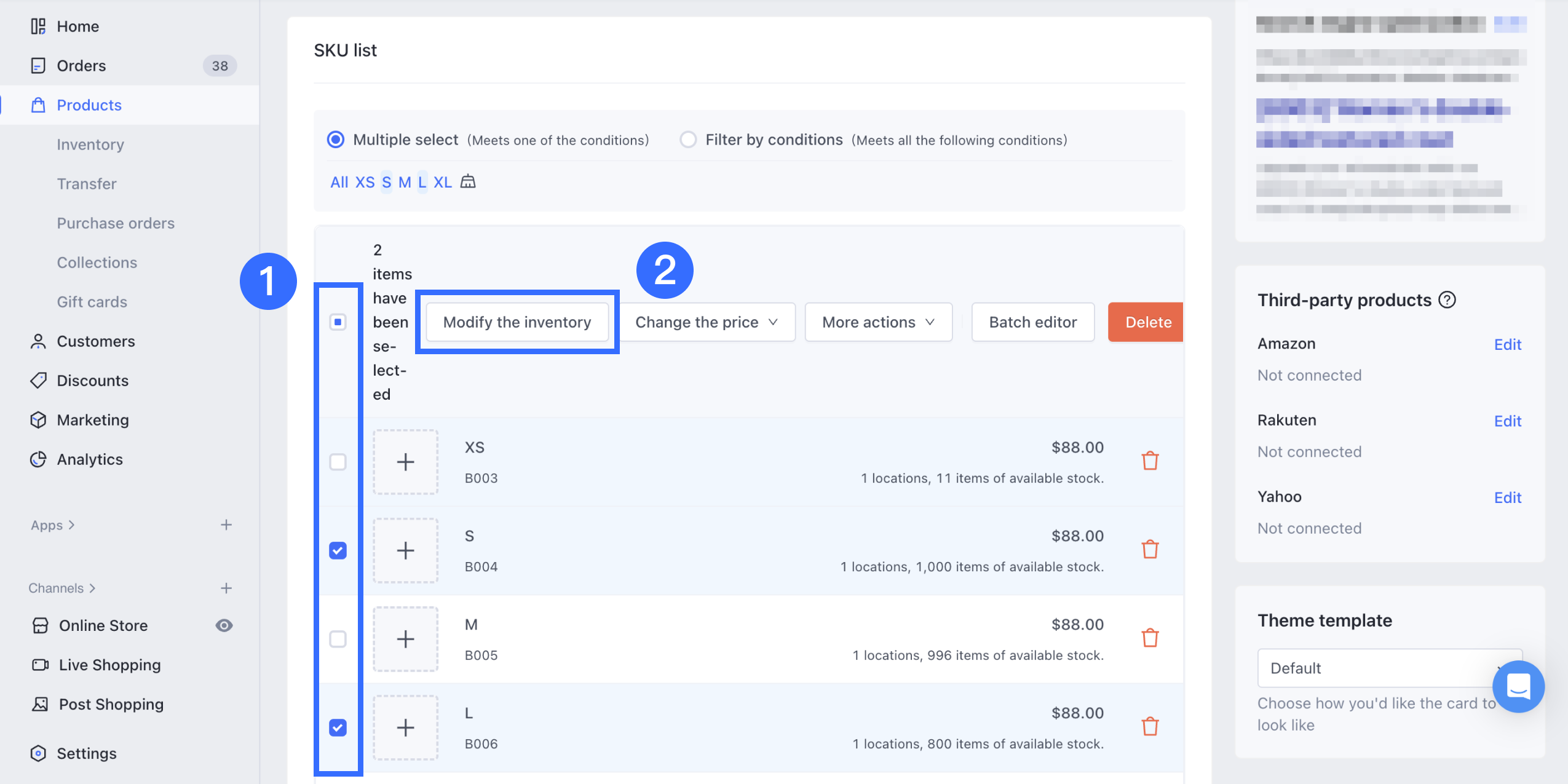Open Change the price dropdown
The height and width of the screenshot is (784, 1568).
(x=707, y=322)
